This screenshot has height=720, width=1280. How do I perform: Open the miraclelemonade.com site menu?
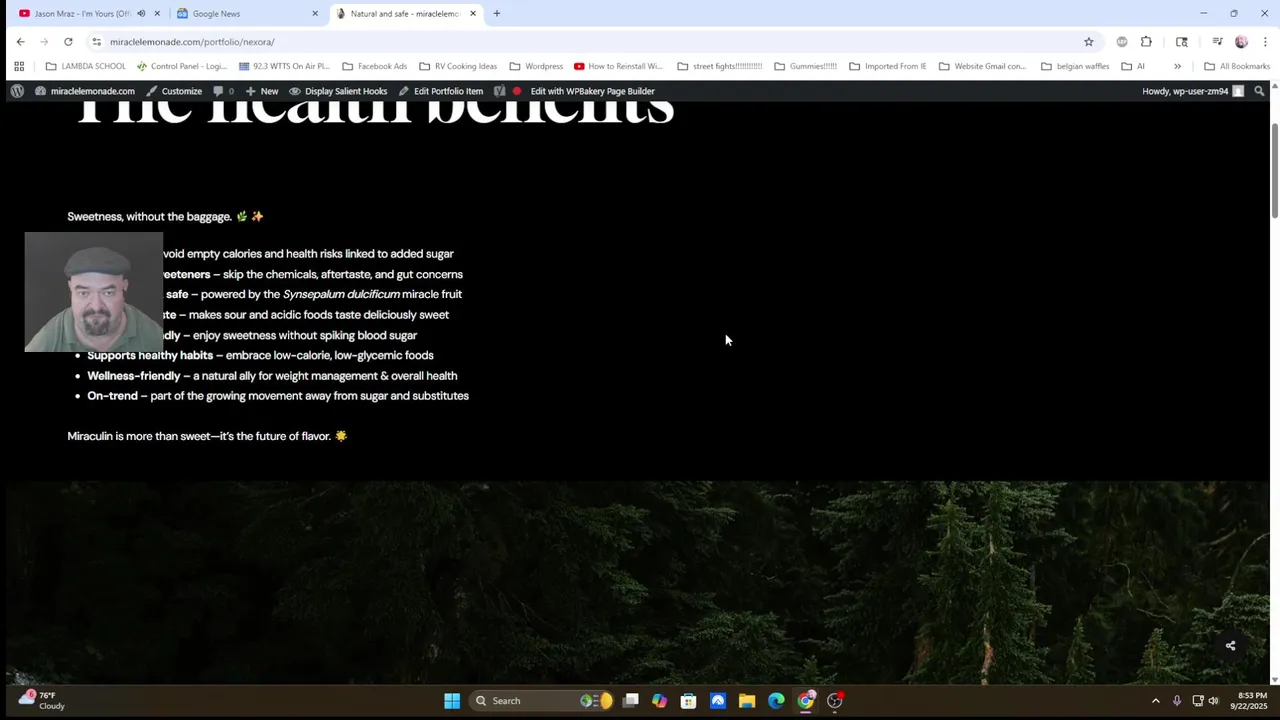coord(84,91)
